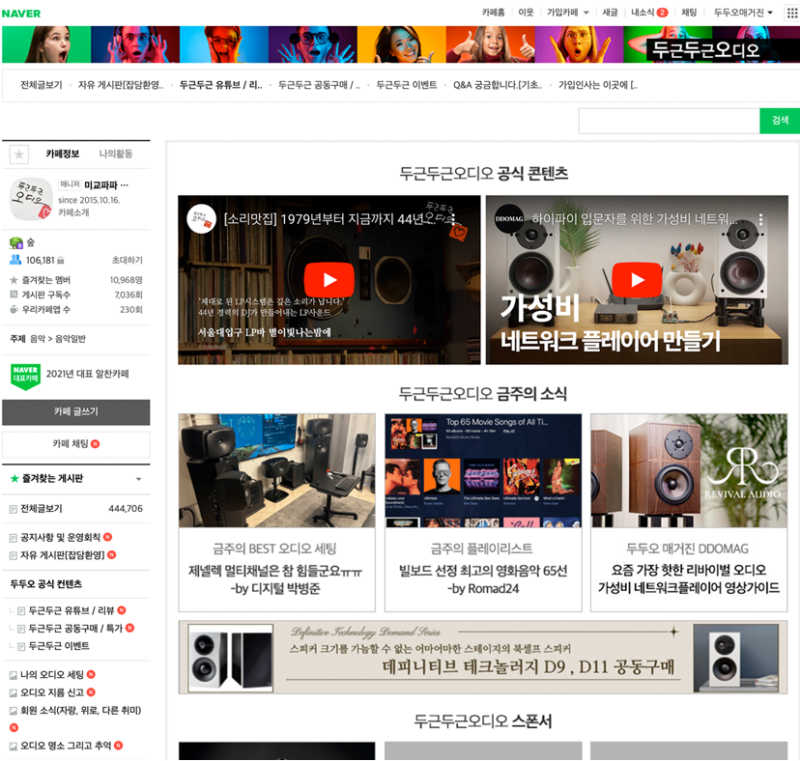Open 공지사항 및 운영회칙 board
The height and width of the screenshot is (761, 800).
[60, 538]
